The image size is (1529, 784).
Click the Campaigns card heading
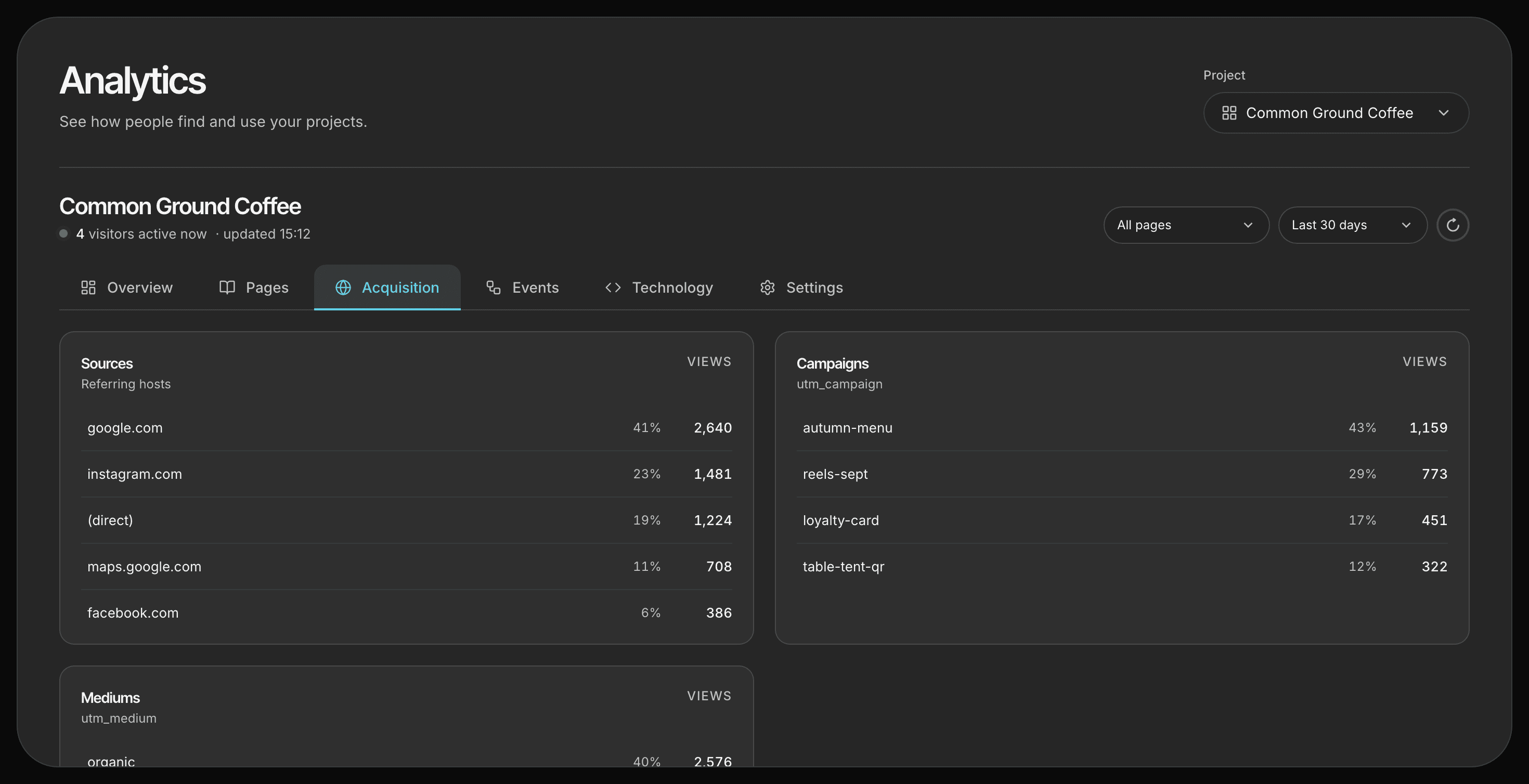point(832,363)
